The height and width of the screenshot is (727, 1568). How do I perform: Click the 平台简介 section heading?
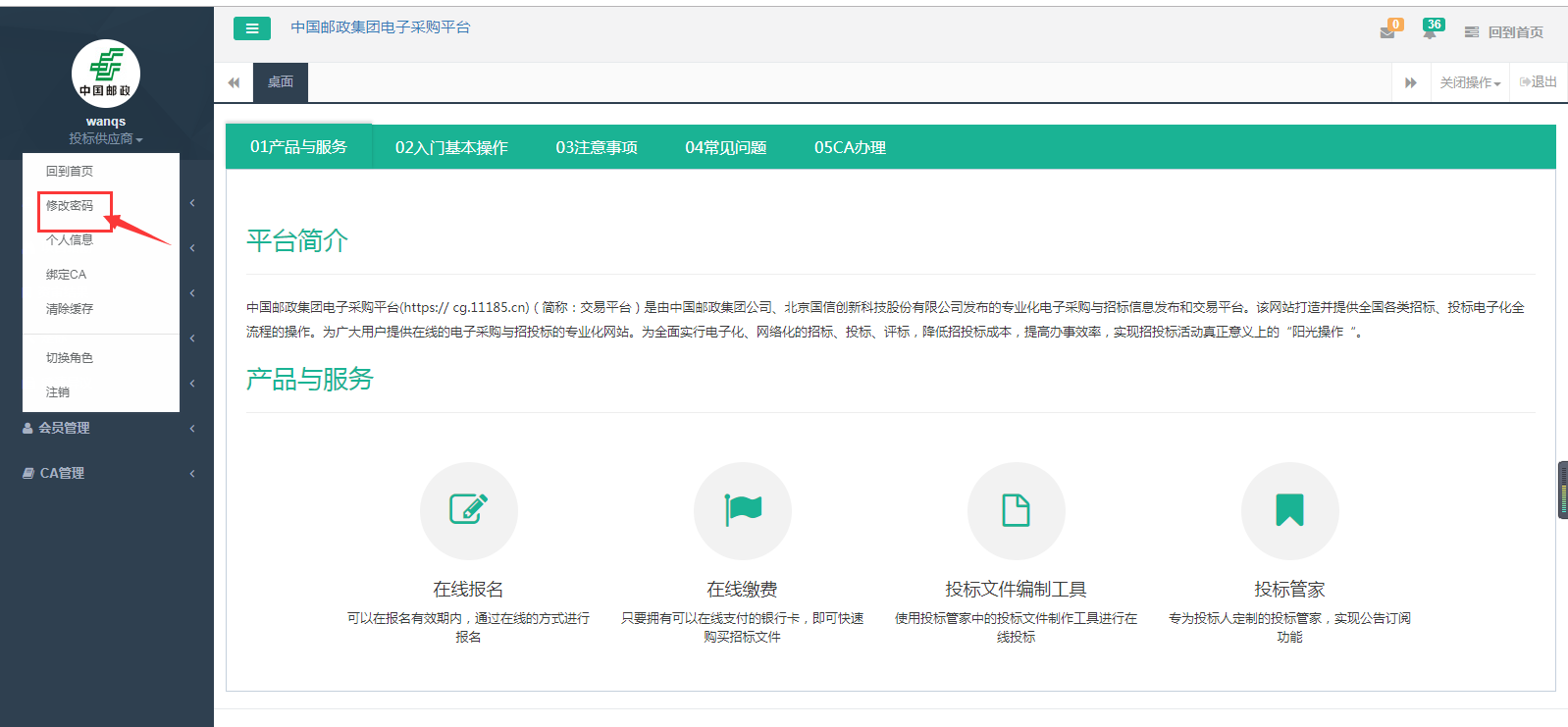tap(297, 240)
